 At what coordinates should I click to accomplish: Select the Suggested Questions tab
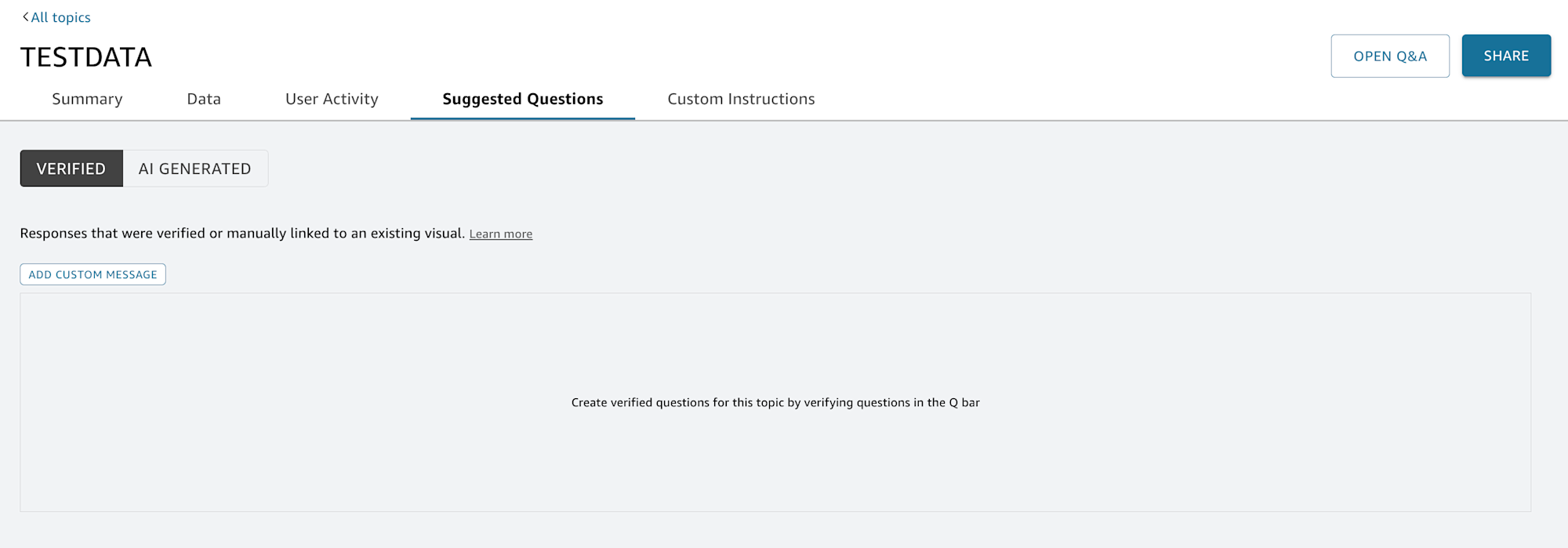523,99
